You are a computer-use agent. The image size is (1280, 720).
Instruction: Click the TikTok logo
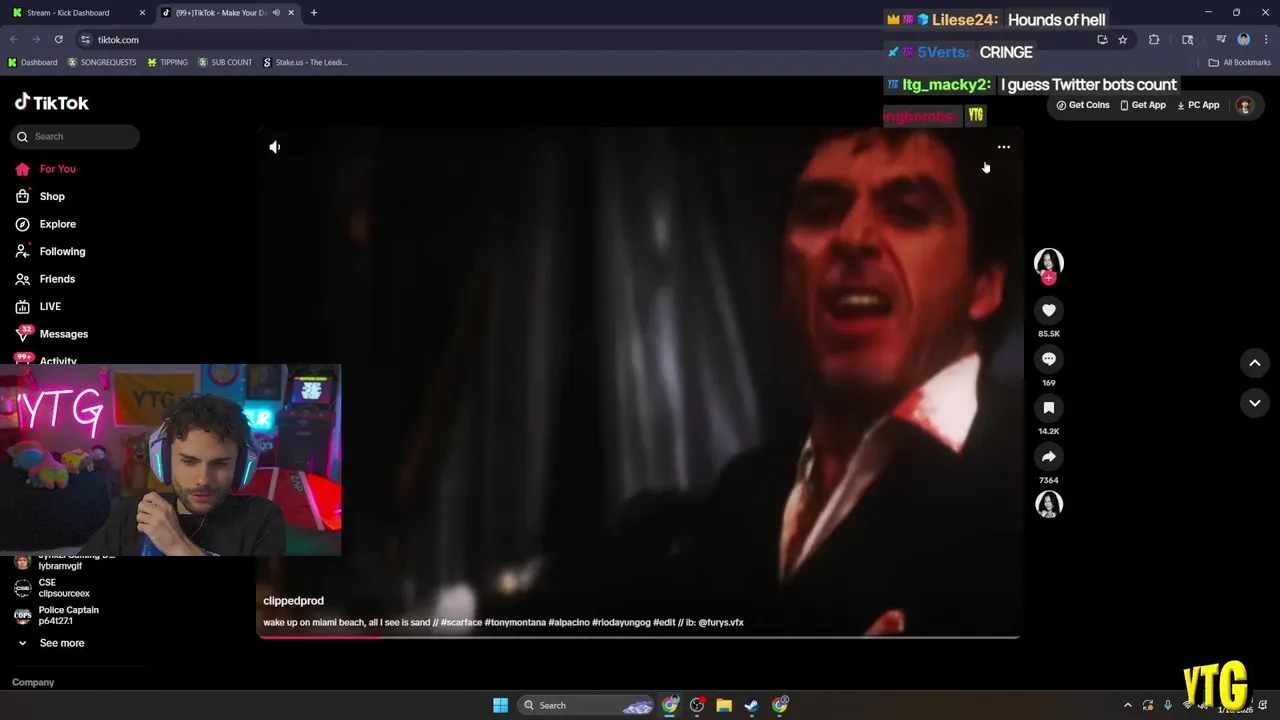[51, 102]
